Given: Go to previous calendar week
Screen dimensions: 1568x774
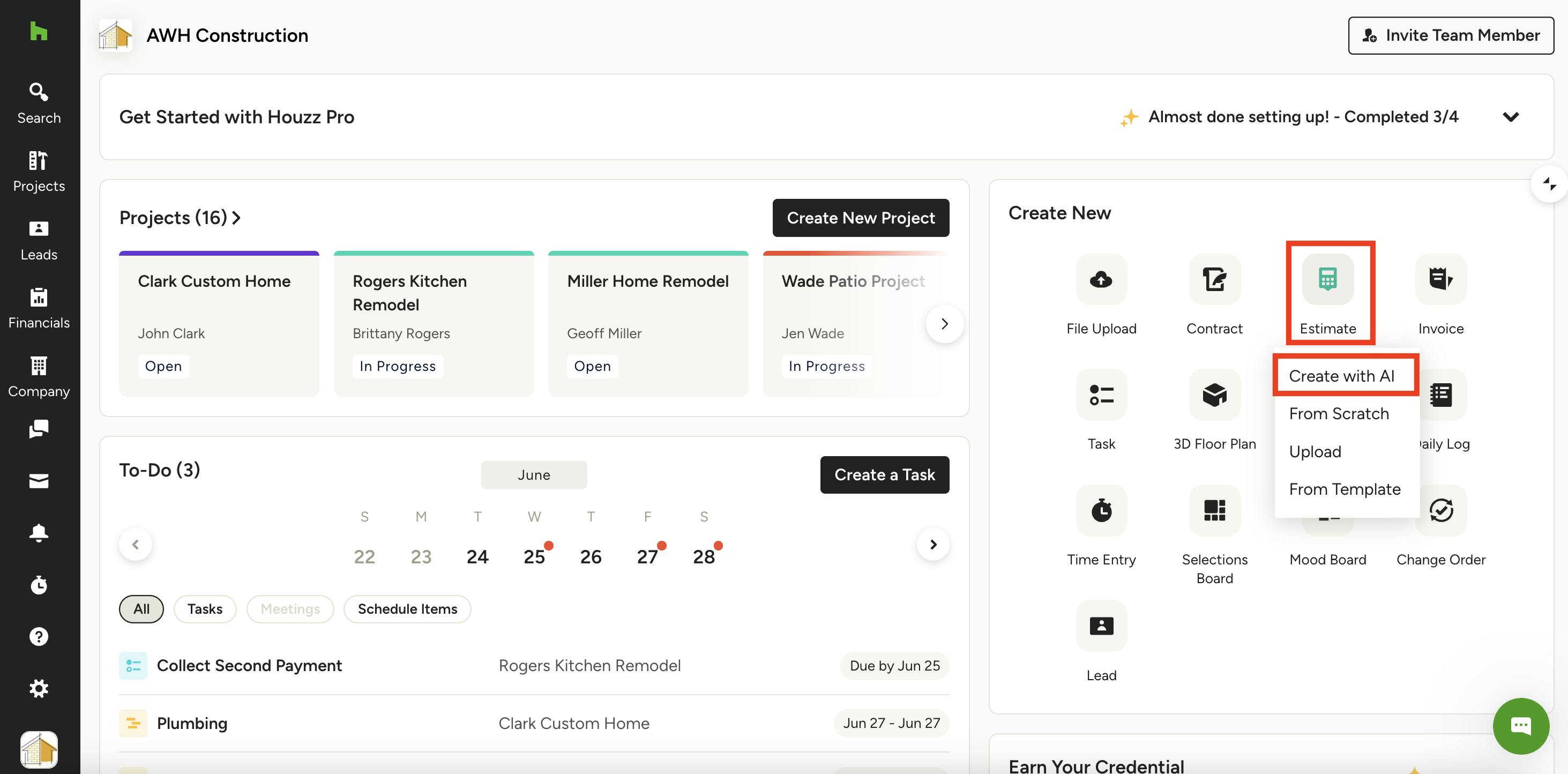Looking at the screenshot, I should point(135,544).
